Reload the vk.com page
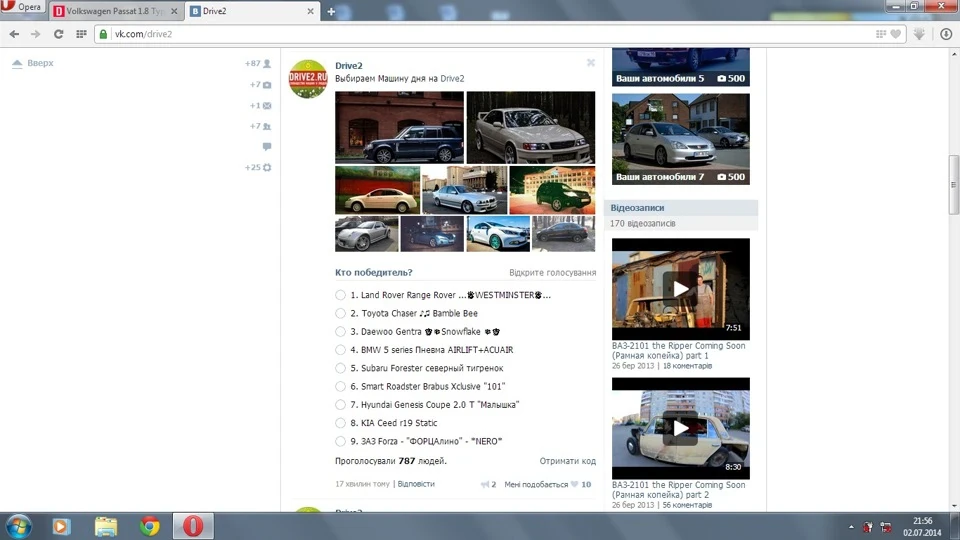Viewport: 960px width, 540px height. [58, 34]
